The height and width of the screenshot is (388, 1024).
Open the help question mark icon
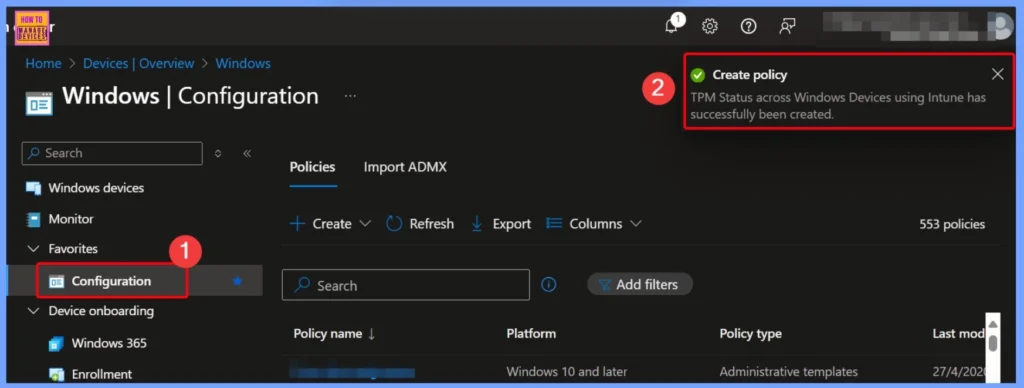[x=748, y=26]
